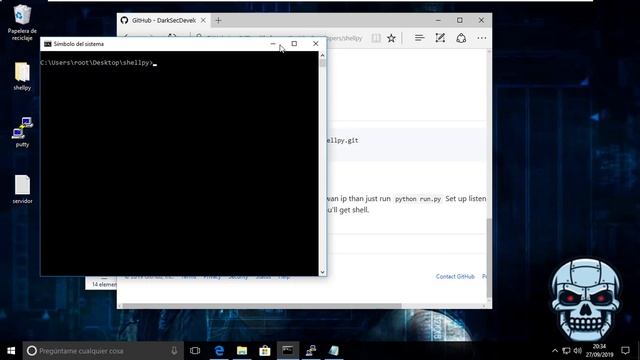Open the Edge web note pen icon
The image size is (640, 360).
(x=440, y=38)
